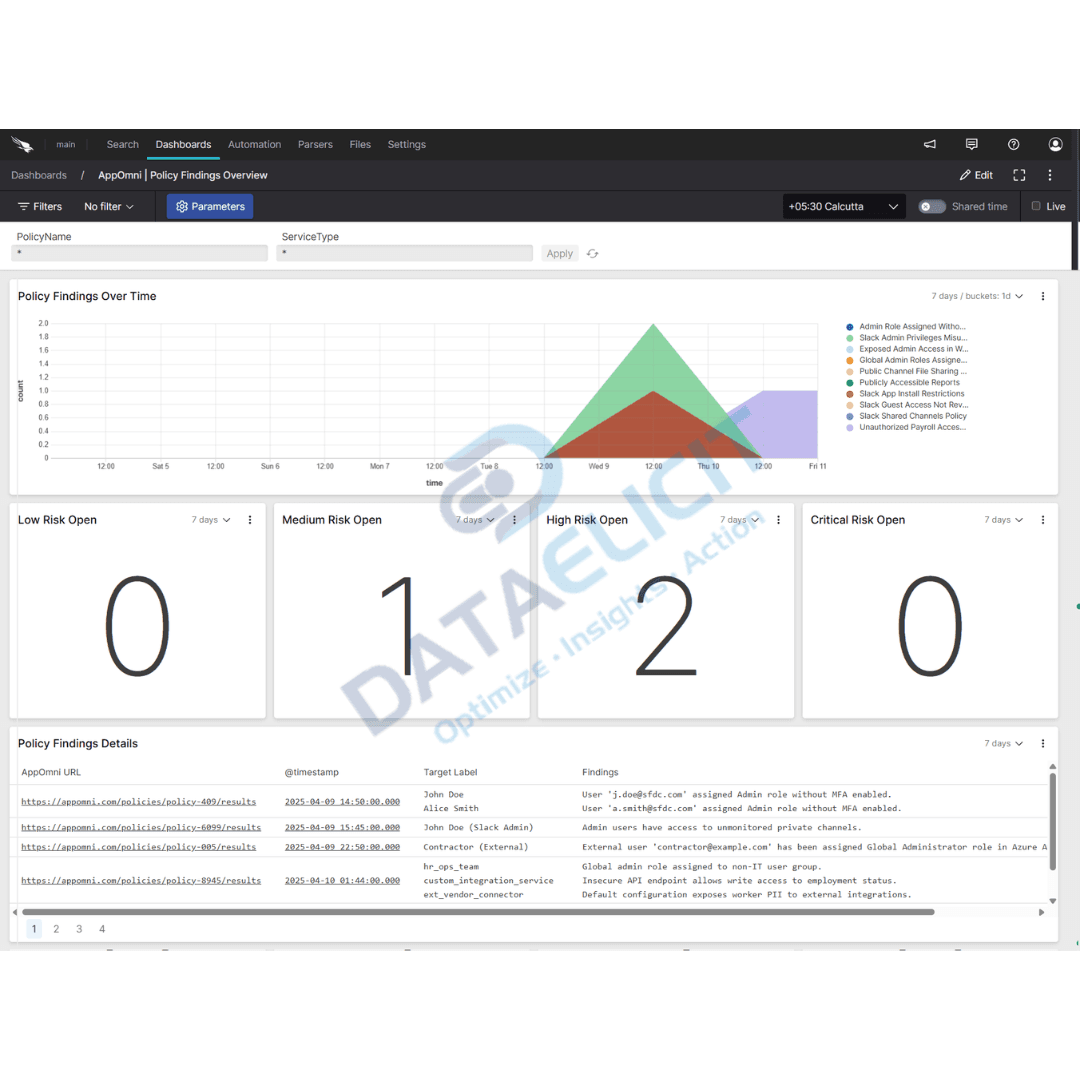The width and height of the screenshot is (1080, 1080).
Task: Open the user account avatar menu
Action: [1055, 144]
